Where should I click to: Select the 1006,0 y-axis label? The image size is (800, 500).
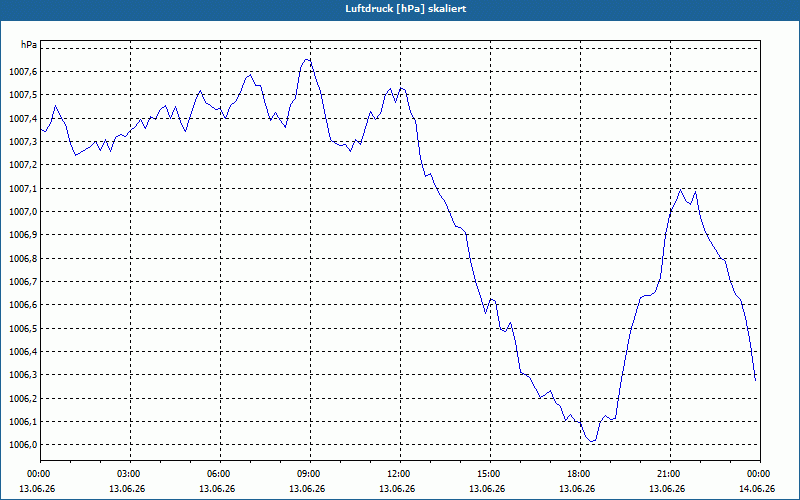(x=23, y=444)
